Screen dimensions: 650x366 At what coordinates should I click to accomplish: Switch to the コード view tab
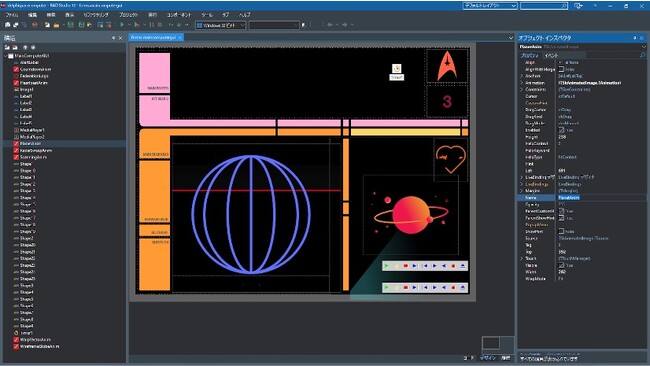pos(468,358)
